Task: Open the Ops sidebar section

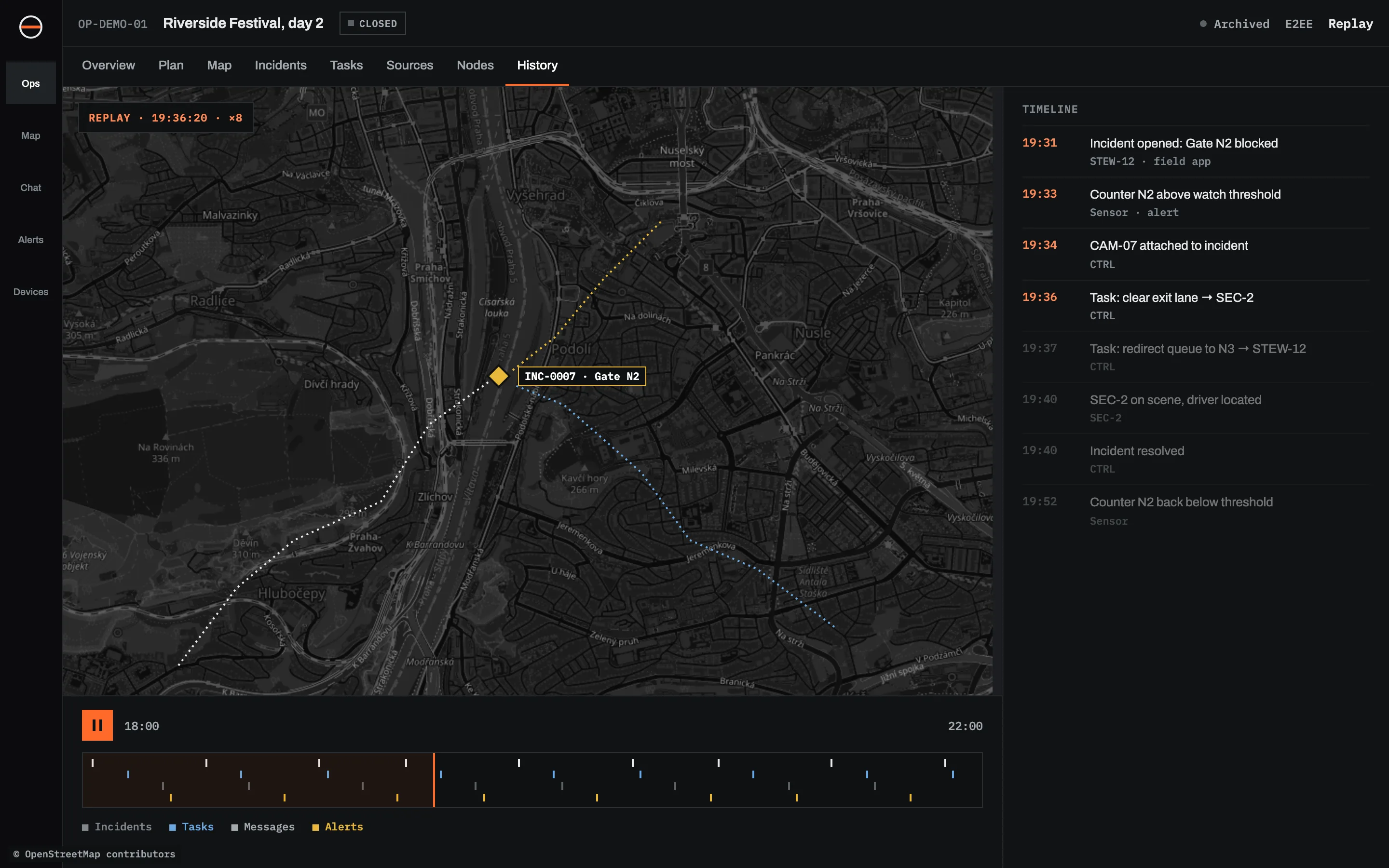Action: click(x=30, y=83)
